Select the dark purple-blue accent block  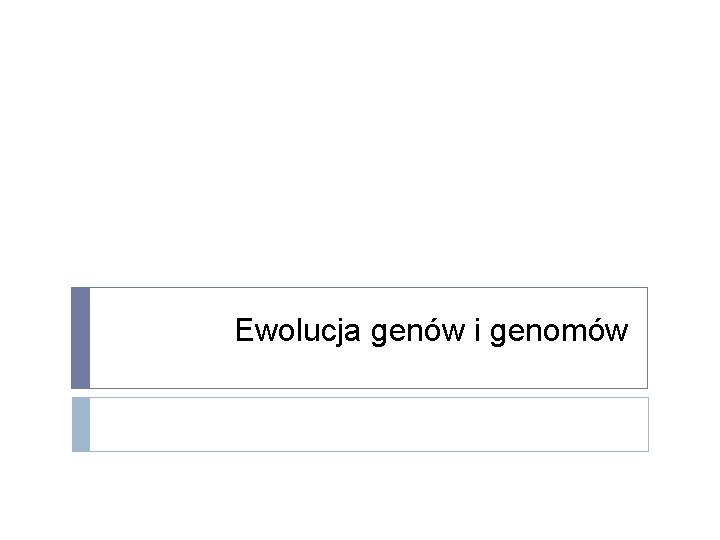(80, 338)
